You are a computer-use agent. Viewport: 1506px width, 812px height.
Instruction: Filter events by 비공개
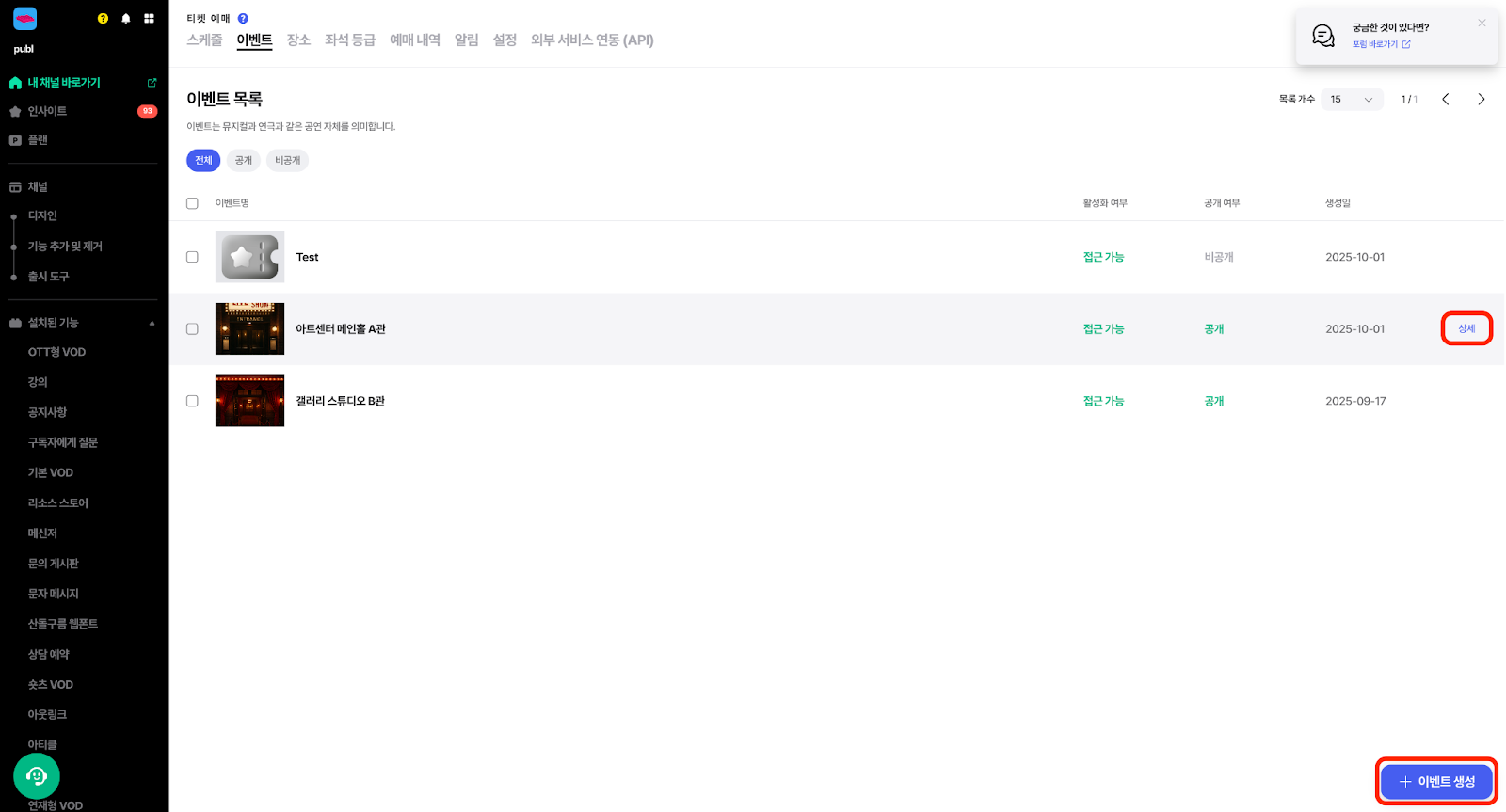pos(287,160)
